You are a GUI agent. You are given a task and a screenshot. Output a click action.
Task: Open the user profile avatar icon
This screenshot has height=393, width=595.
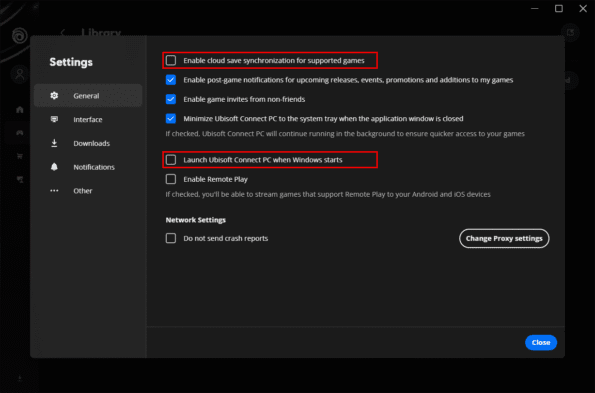(20, 74)
